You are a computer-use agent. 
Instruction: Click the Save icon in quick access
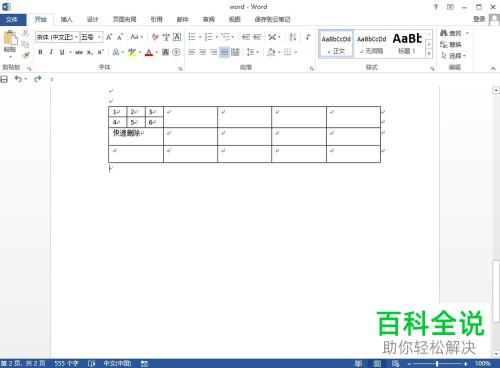(4, 79)
